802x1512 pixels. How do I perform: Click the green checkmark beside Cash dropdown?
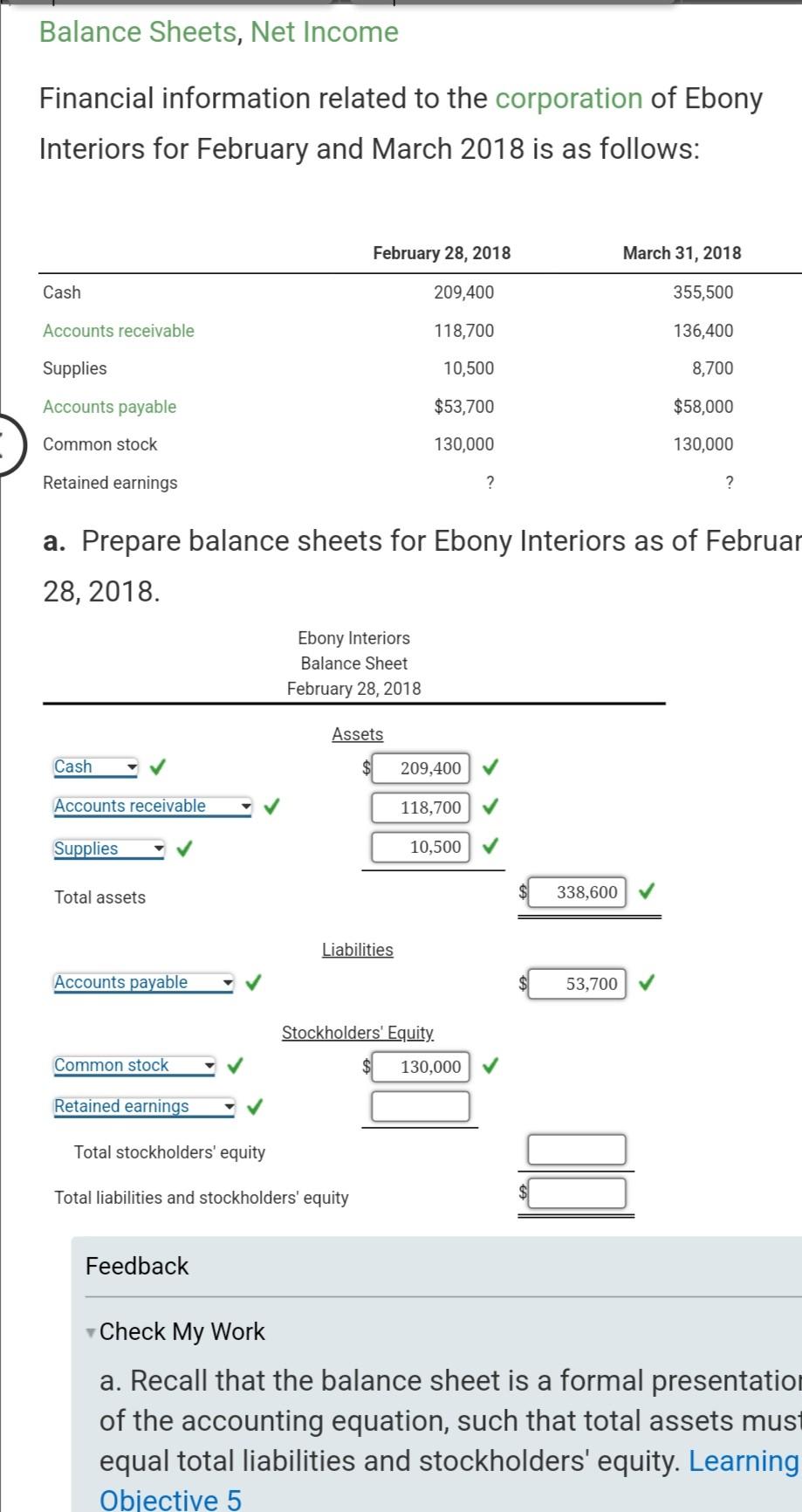(155, 767)
